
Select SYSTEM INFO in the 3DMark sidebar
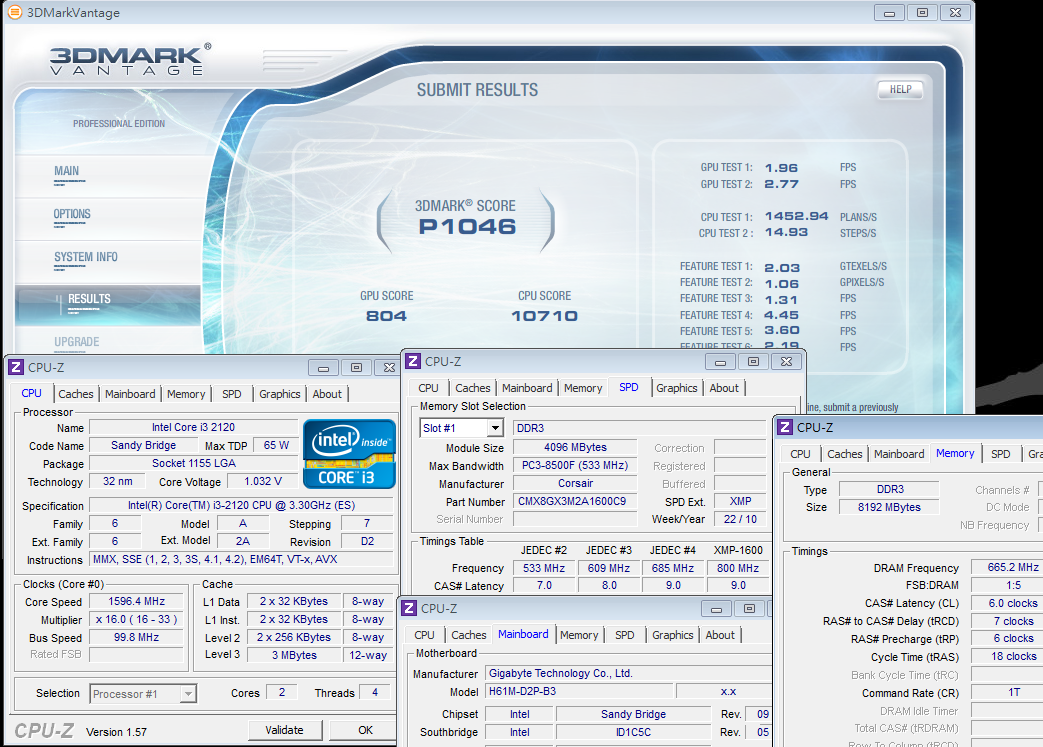coord(86,257)
